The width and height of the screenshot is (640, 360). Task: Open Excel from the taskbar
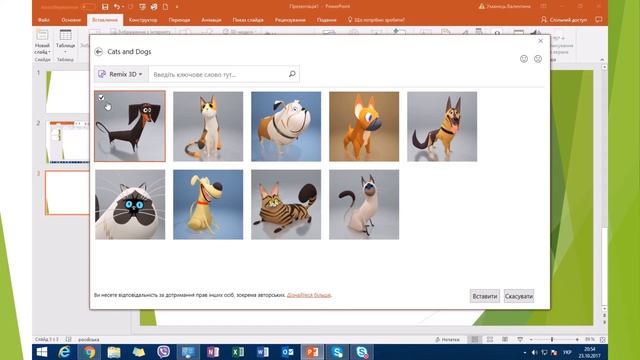[238, 352]
